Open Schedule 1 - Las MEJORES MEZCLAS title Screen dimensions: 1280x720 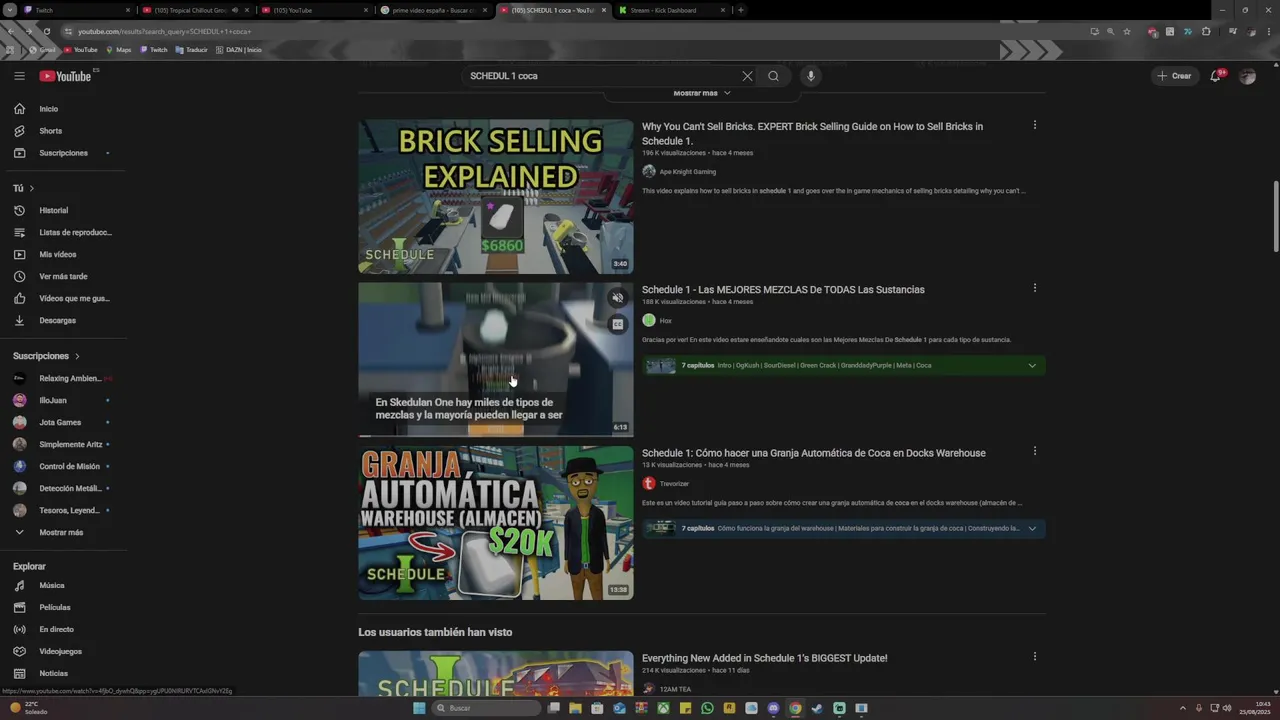click(783, 290)
